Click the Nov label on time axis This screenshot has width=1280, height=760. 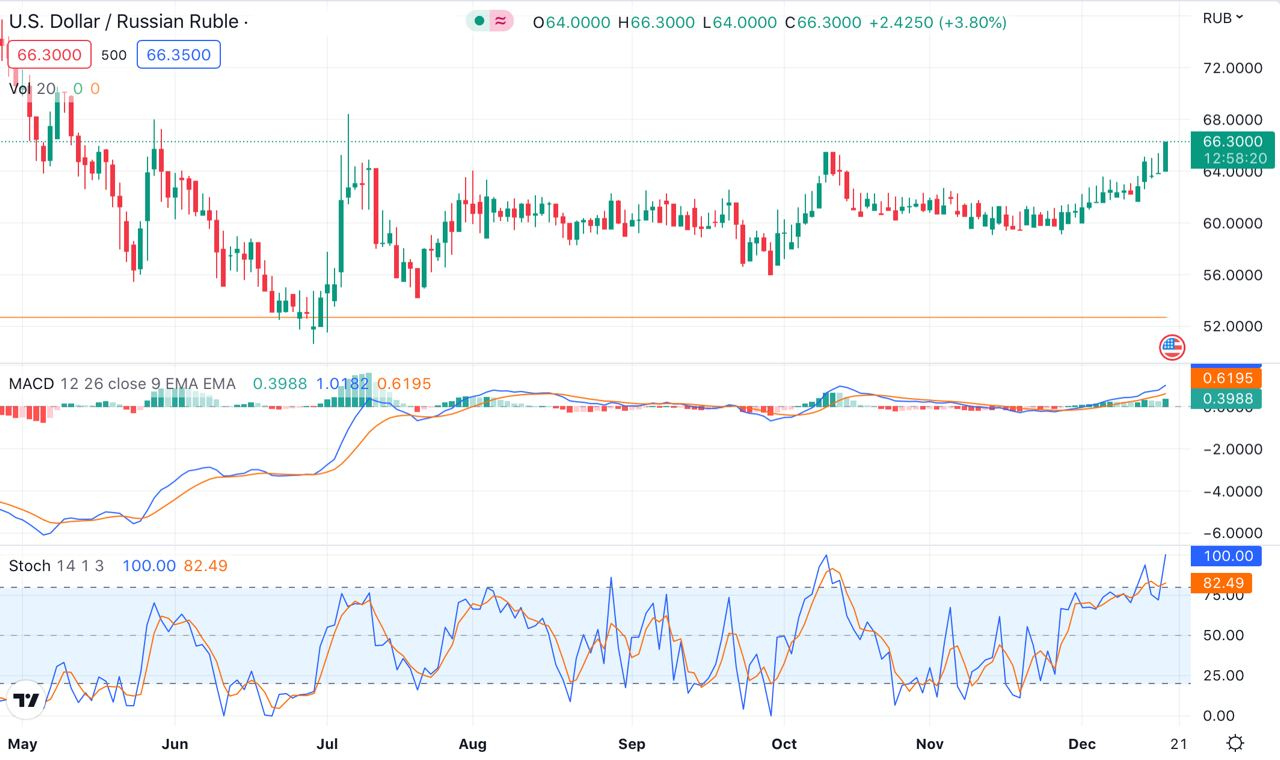click(x=930, y=744)
